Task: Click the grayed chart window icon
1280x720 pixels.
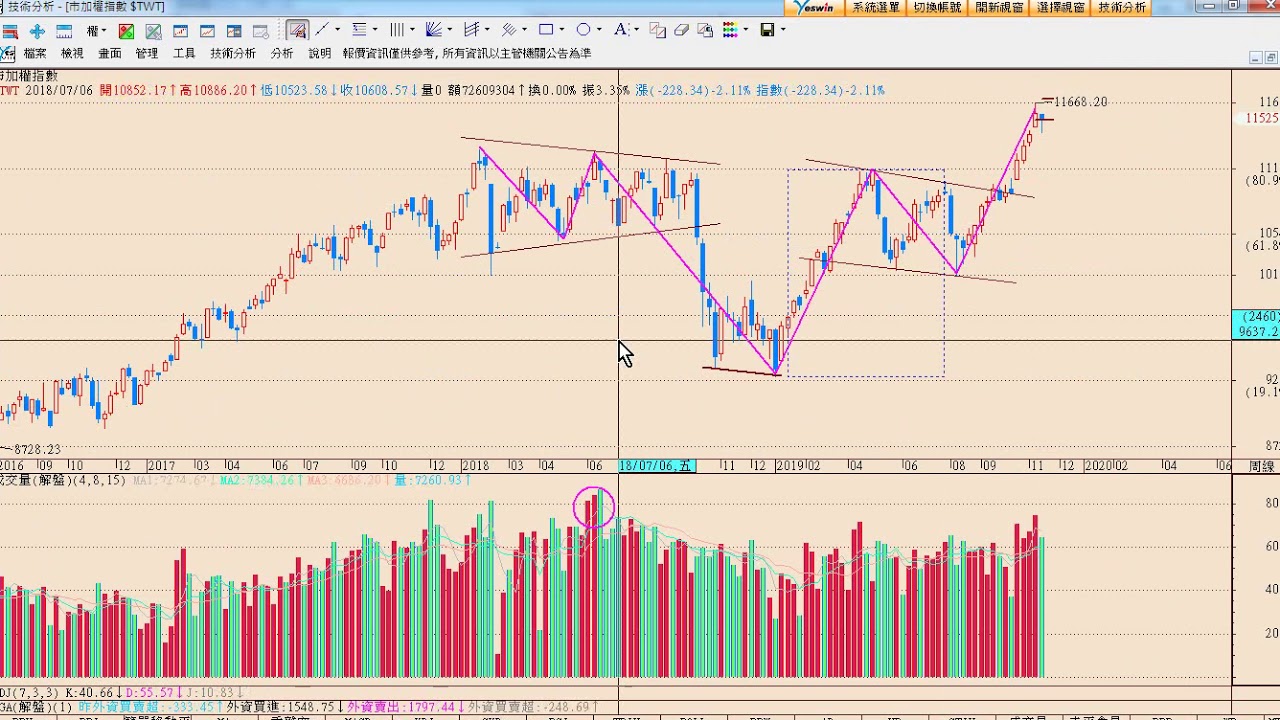Action: tap(261, 31)
